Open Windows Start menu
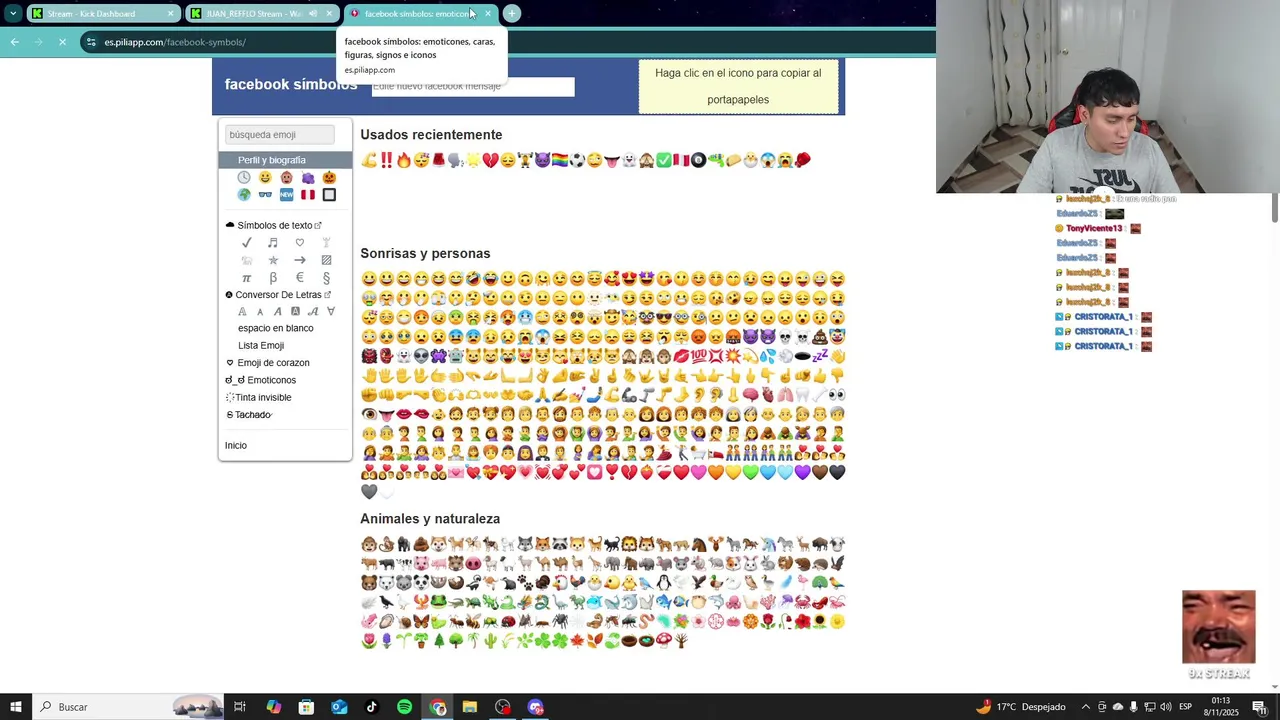 pos(16,707)
